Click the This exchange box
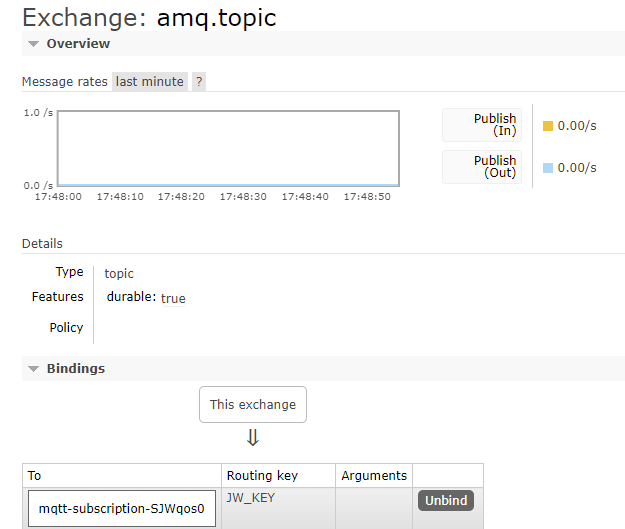The image size is (625, 529). pyautogui.click(x=253, y=405)
